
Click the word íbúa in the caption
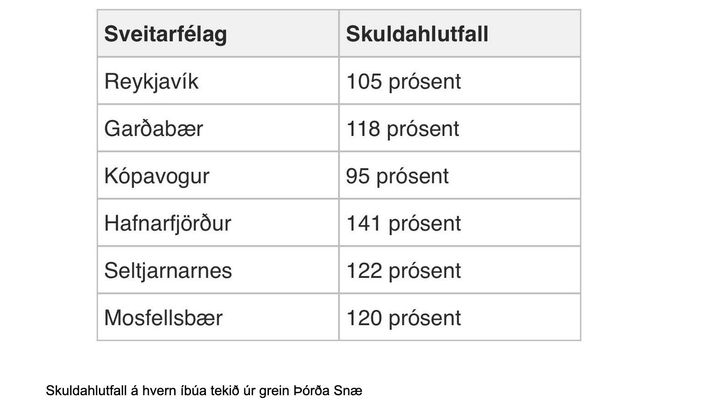[189, 388]
